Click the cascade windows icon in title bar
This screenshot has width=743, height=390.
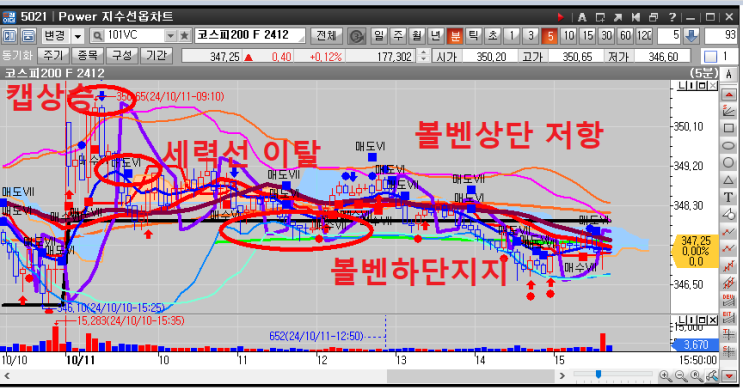pos(654,17)
